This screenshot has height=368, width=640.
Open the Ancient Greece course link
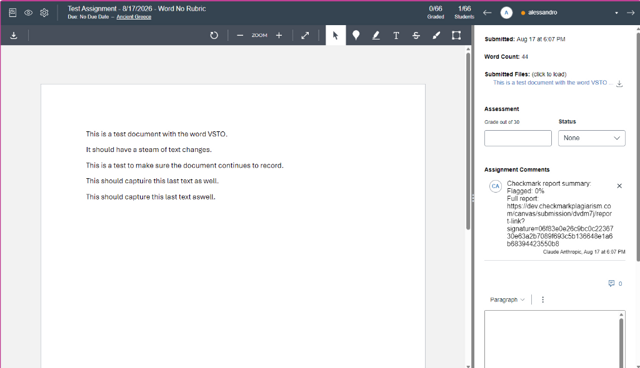coord(134,17)
